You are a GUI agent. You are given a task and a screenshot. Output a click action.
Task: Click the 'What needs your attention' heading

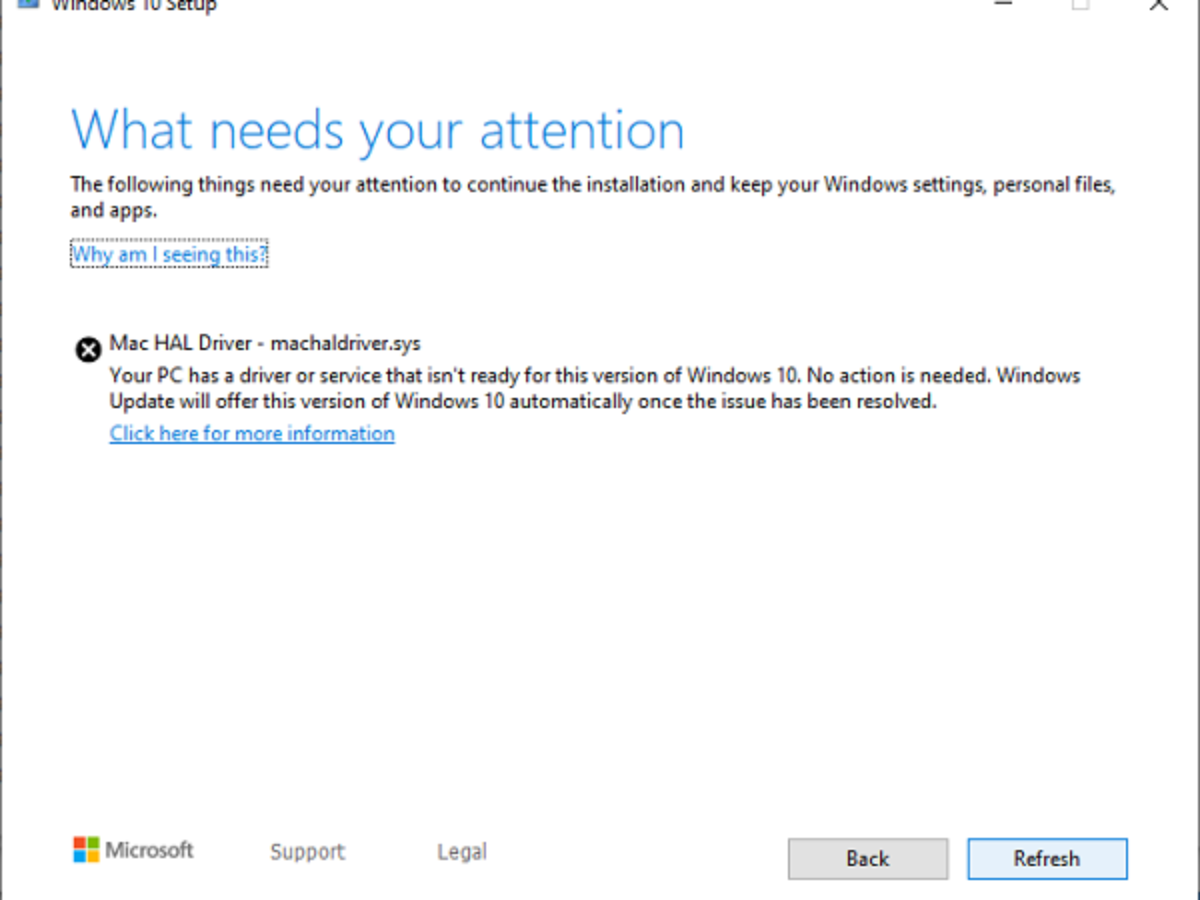pyautogui.click(x=378, y=129)
